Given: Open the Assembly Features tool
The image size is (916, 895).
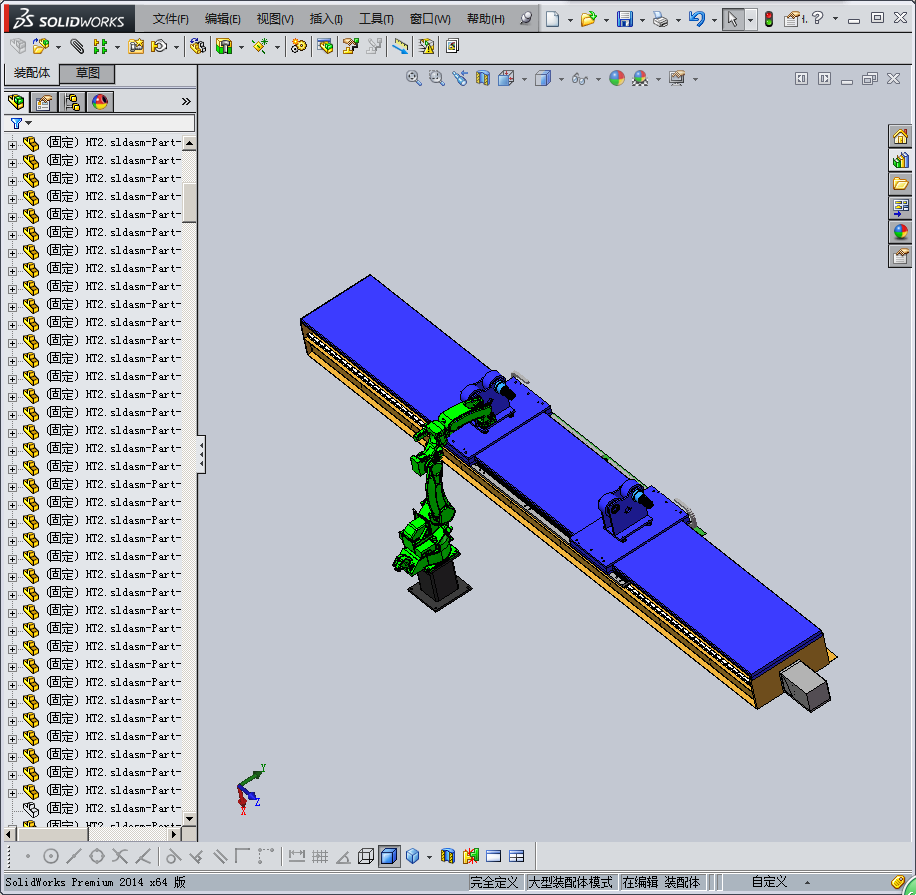Looking at the screenshot, I should point(224,46).
